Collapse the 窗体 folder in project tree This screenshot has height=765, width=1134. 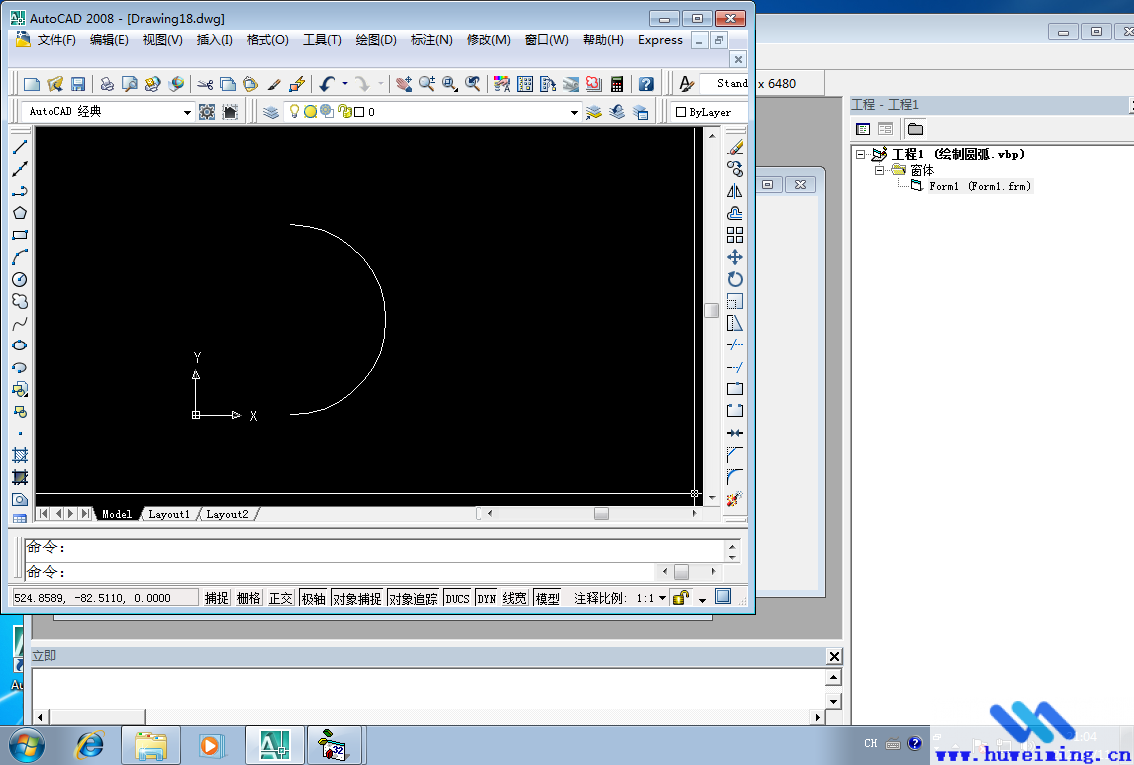881,171
